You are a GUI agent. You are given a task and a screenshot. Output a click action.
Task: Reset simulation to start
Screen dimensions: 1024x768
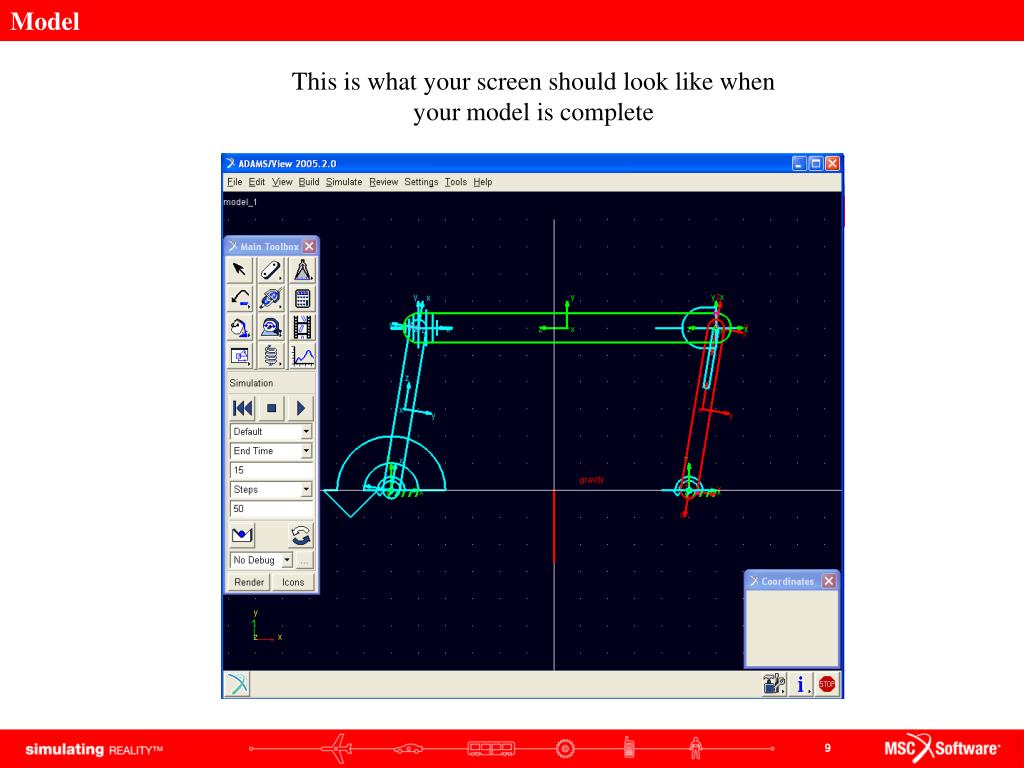click(242, 408)
